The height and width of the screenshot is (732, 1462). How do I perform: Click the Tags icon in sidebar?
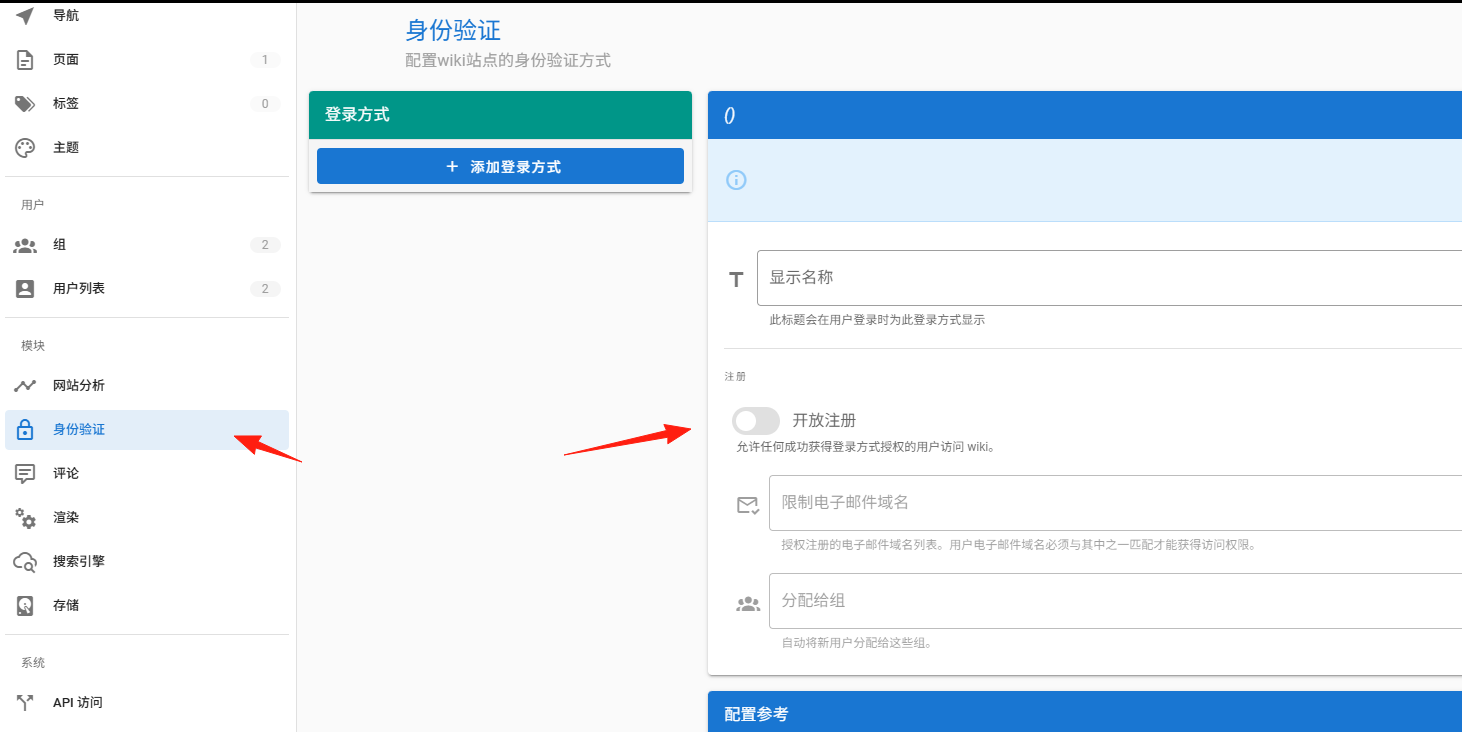[25, 104]
